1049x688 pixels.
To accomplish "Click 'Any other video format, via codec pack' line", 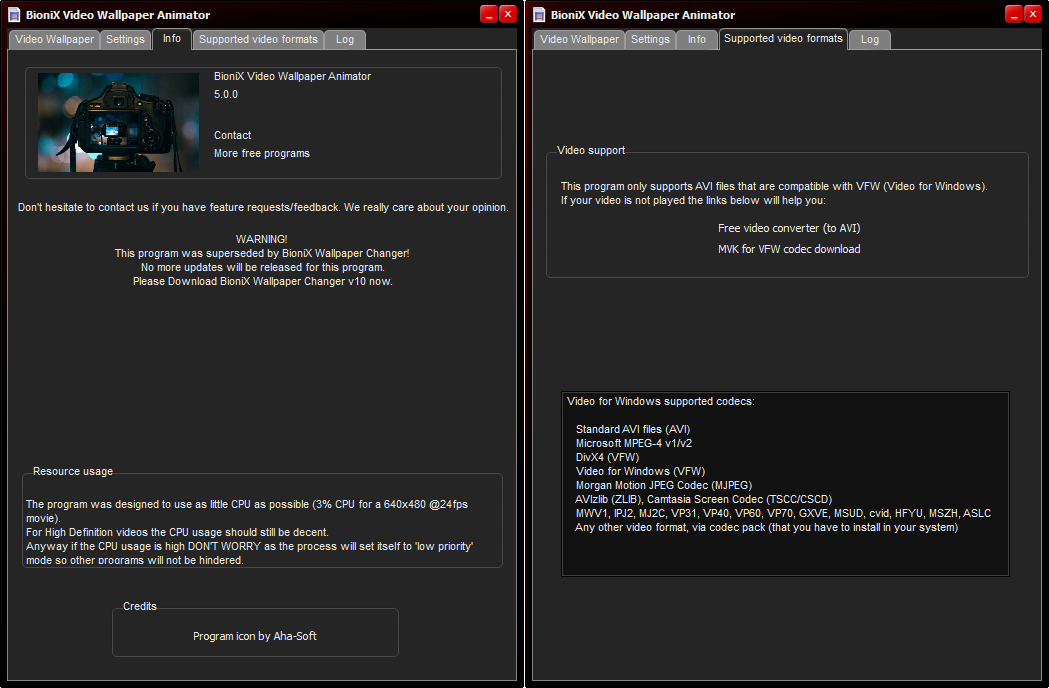I will click(767, 527).
